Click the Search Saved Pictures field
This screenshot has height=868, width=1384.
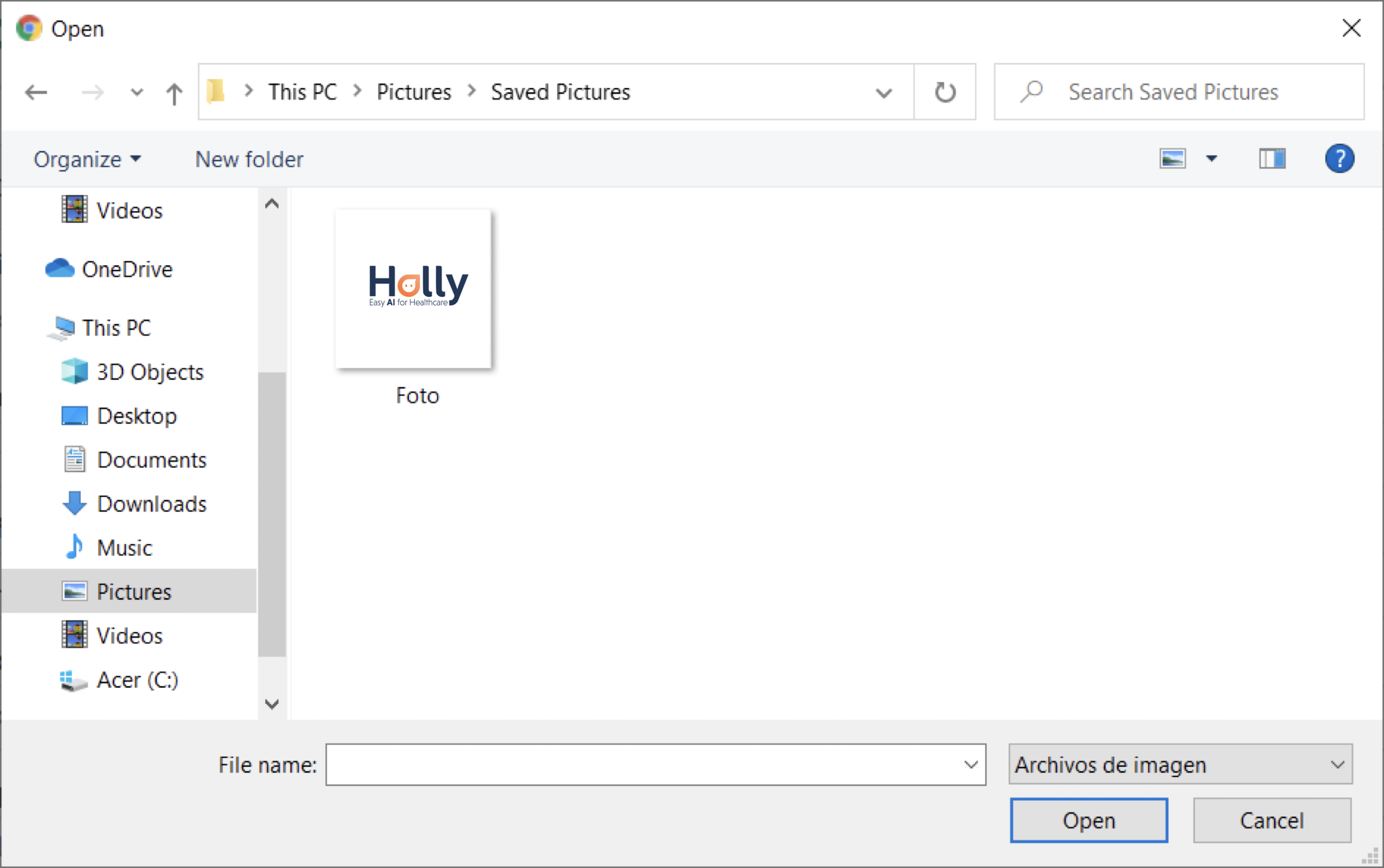(1179, 92)
